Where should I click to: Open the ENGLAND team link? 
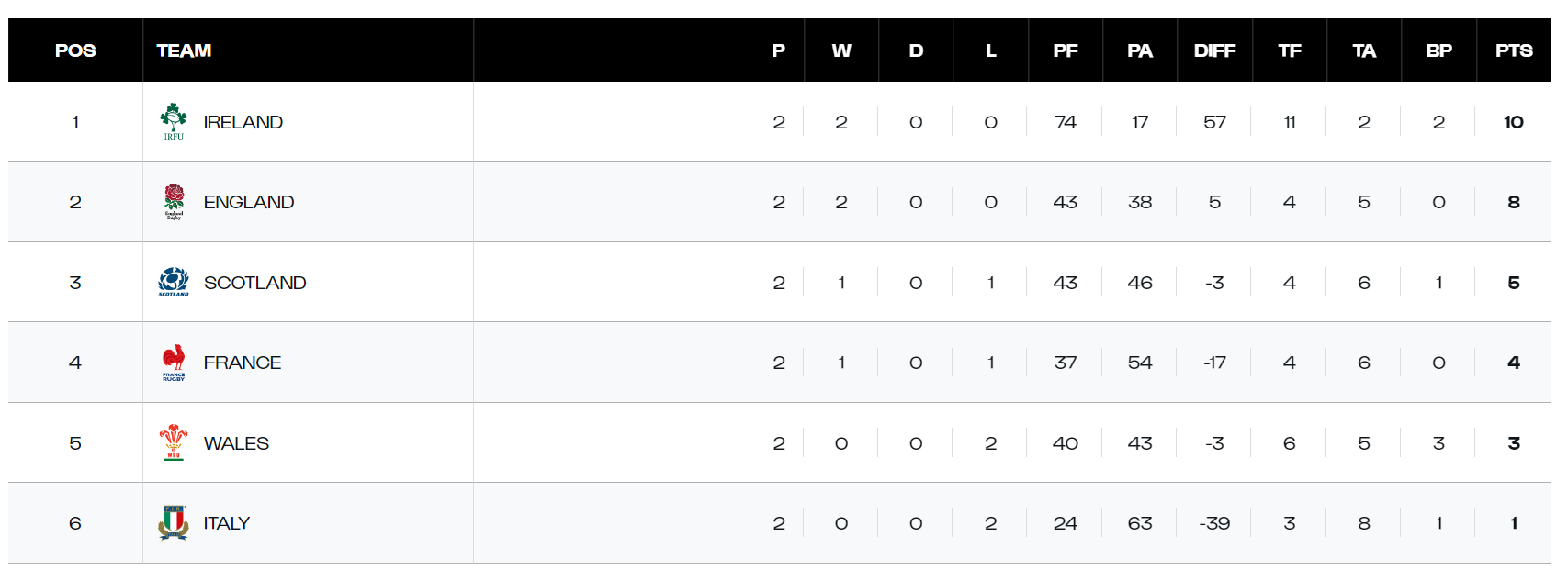tap(249, 202)
